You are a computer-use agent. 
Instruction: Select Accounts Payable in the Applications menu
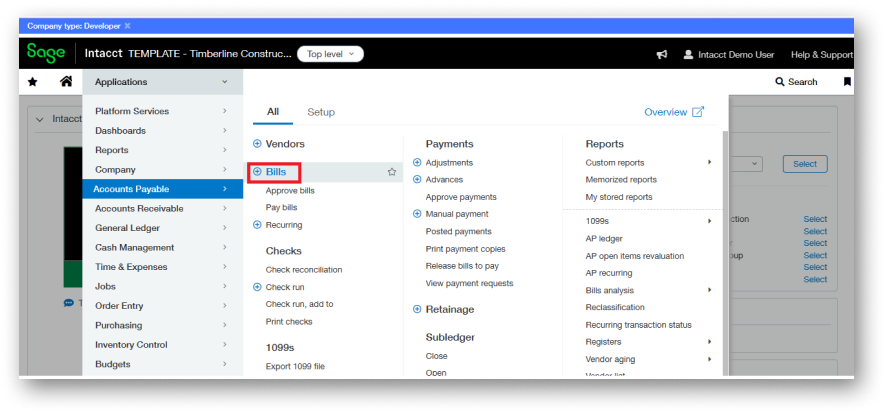tap(162, 189)
